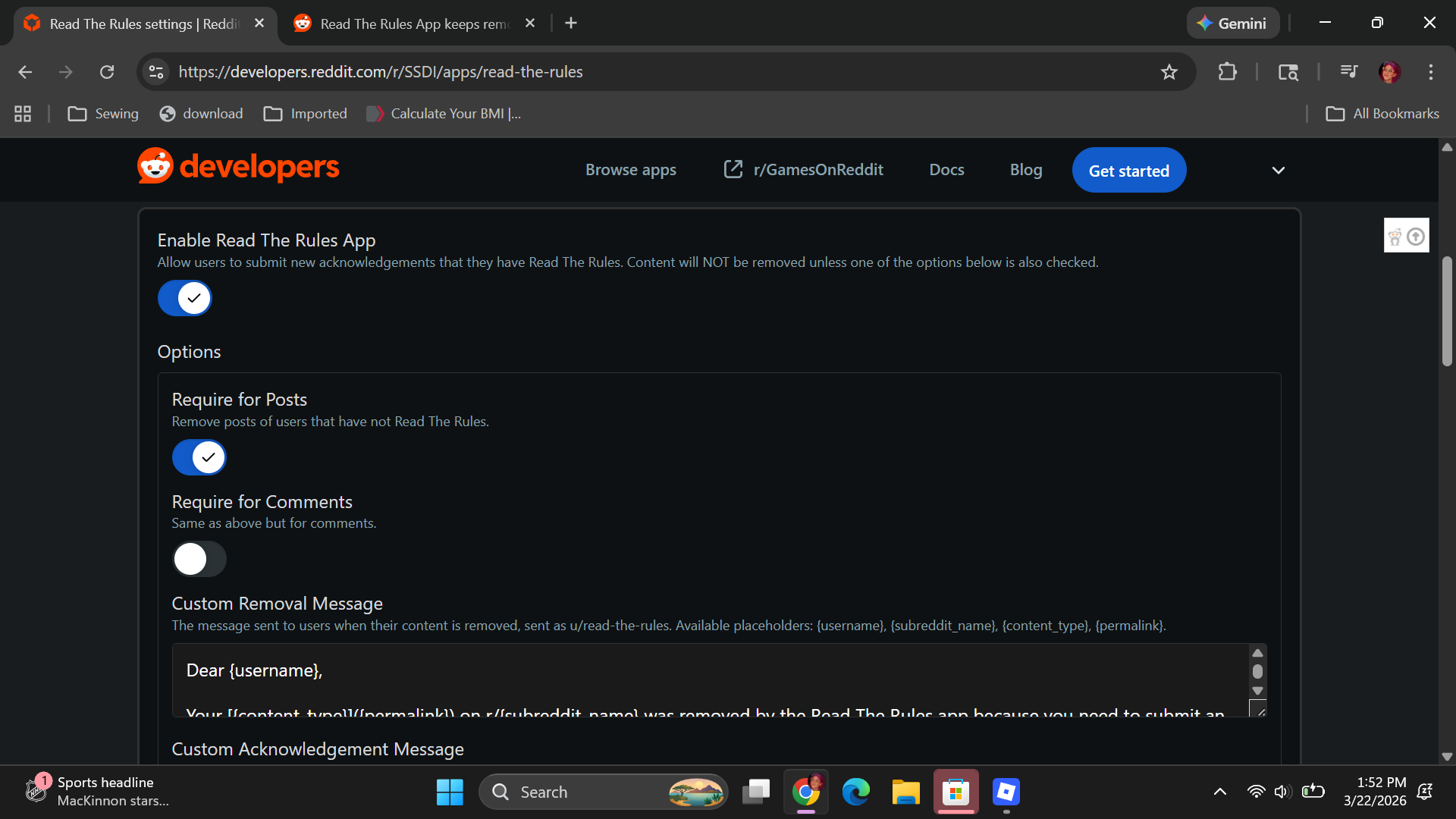Bookmark this page with star icon
Viewport: 1456px width, 819px height.
(x=1169, y=72)
